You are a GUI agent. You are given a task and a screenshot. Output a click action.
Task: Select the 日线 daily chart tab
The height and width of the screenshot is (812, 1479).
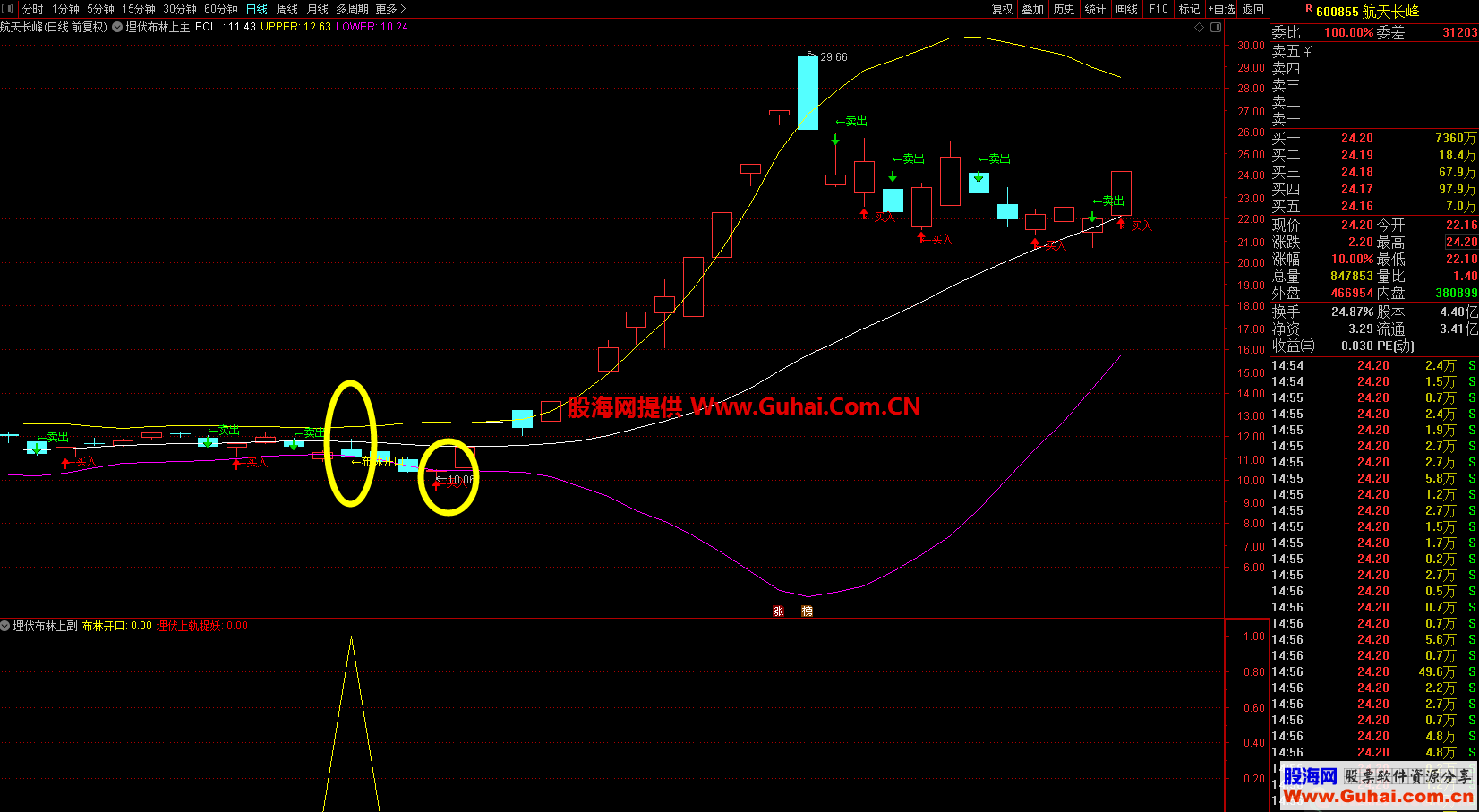coord(257,9)
